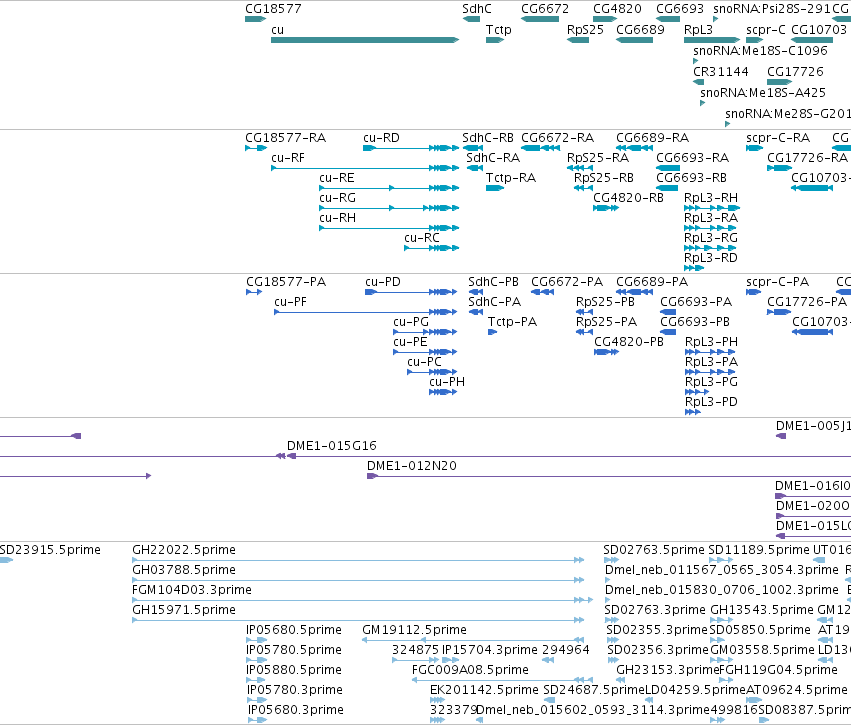This screenshot has width=851, height=725.
Task: Select the scpr-C-RA transcript label
Action: tap(778, 138)
